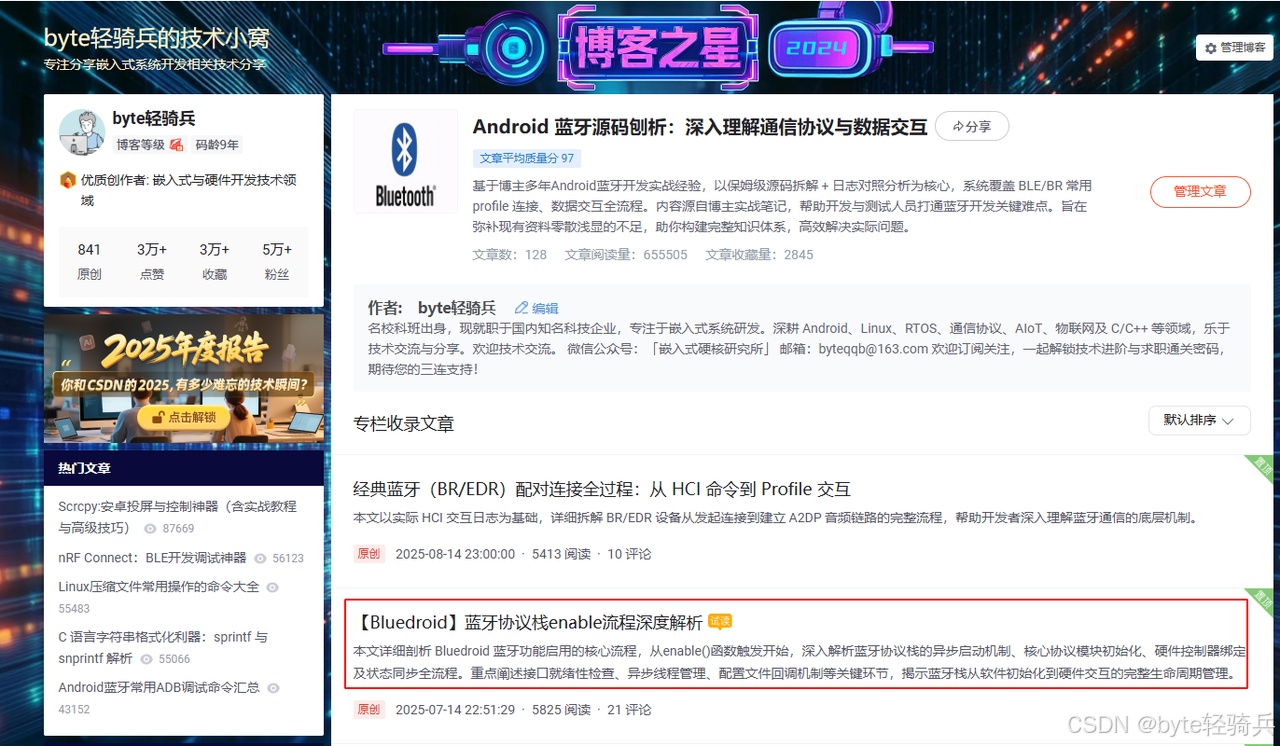Open article 【Bluedroid】蓝牙协议栈enable流程深度解析
The width and height of the screenshot is (1280, 746).
click(x=528, y=622)
